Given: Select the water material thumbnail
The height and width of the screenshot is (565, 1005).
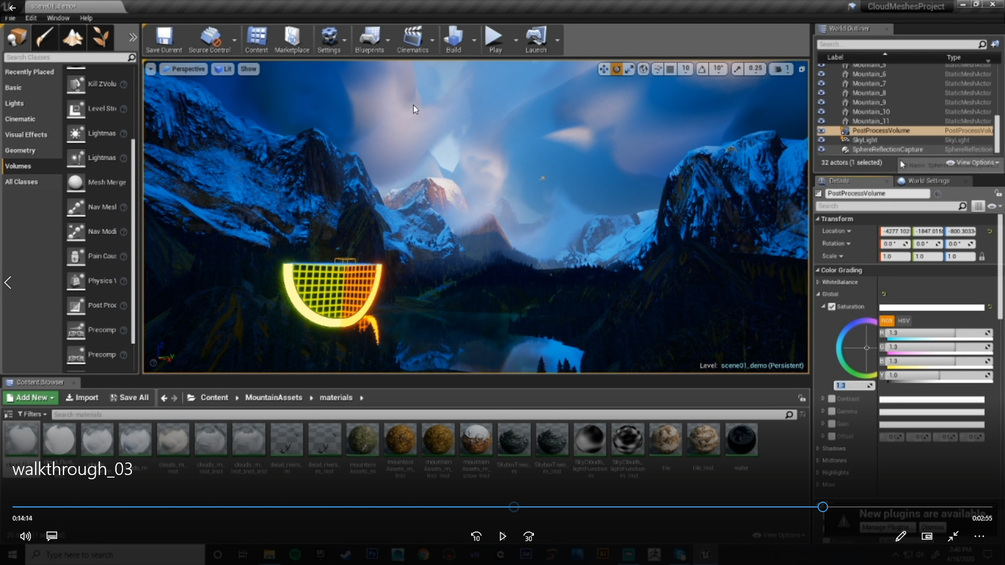Looking at the screenshot, I should [742, 440].
